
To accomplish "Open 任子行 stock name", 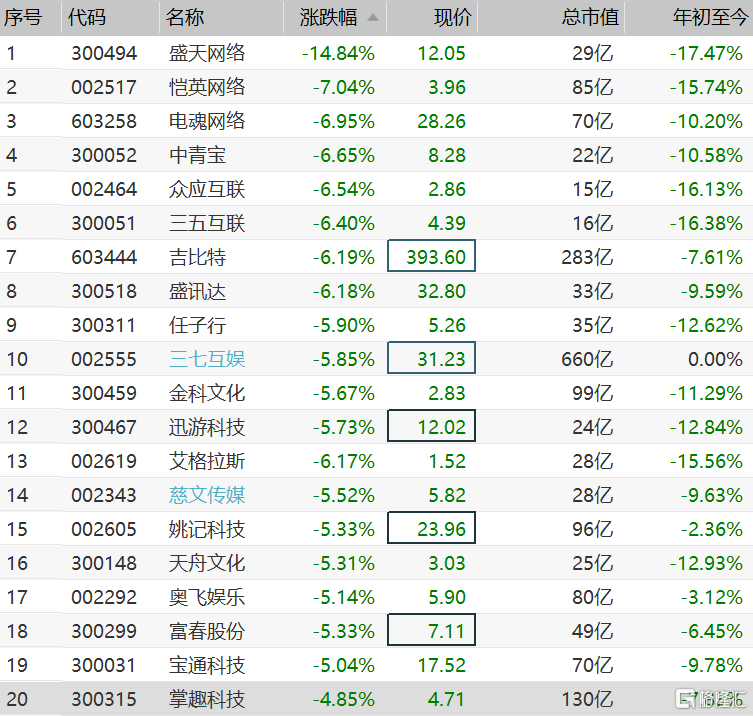I will tap(197, 325).
